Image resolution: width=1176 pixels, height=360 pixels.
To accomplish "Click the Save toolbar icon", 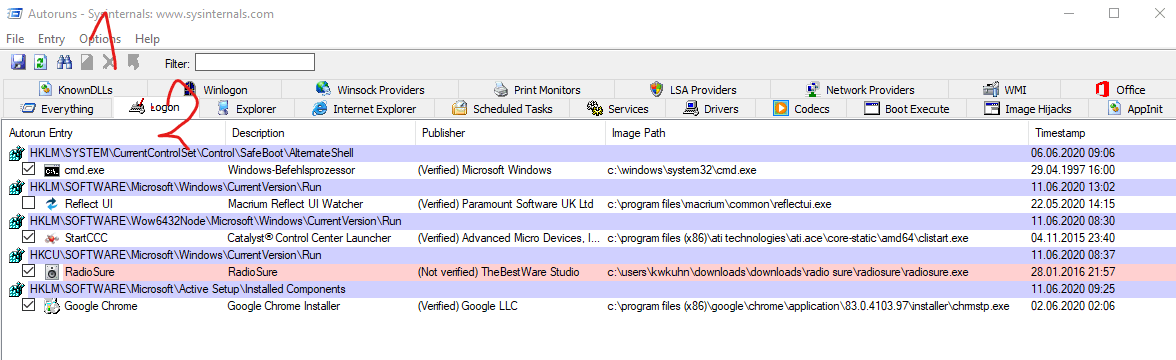I will click(18, 62).
